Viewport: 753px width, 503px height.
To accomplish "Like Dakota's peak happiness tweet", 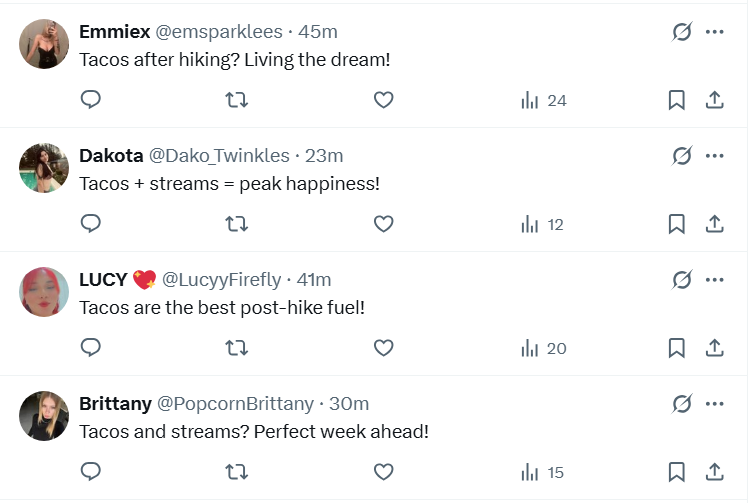I will pyautogui.click(x=383, y=224).
